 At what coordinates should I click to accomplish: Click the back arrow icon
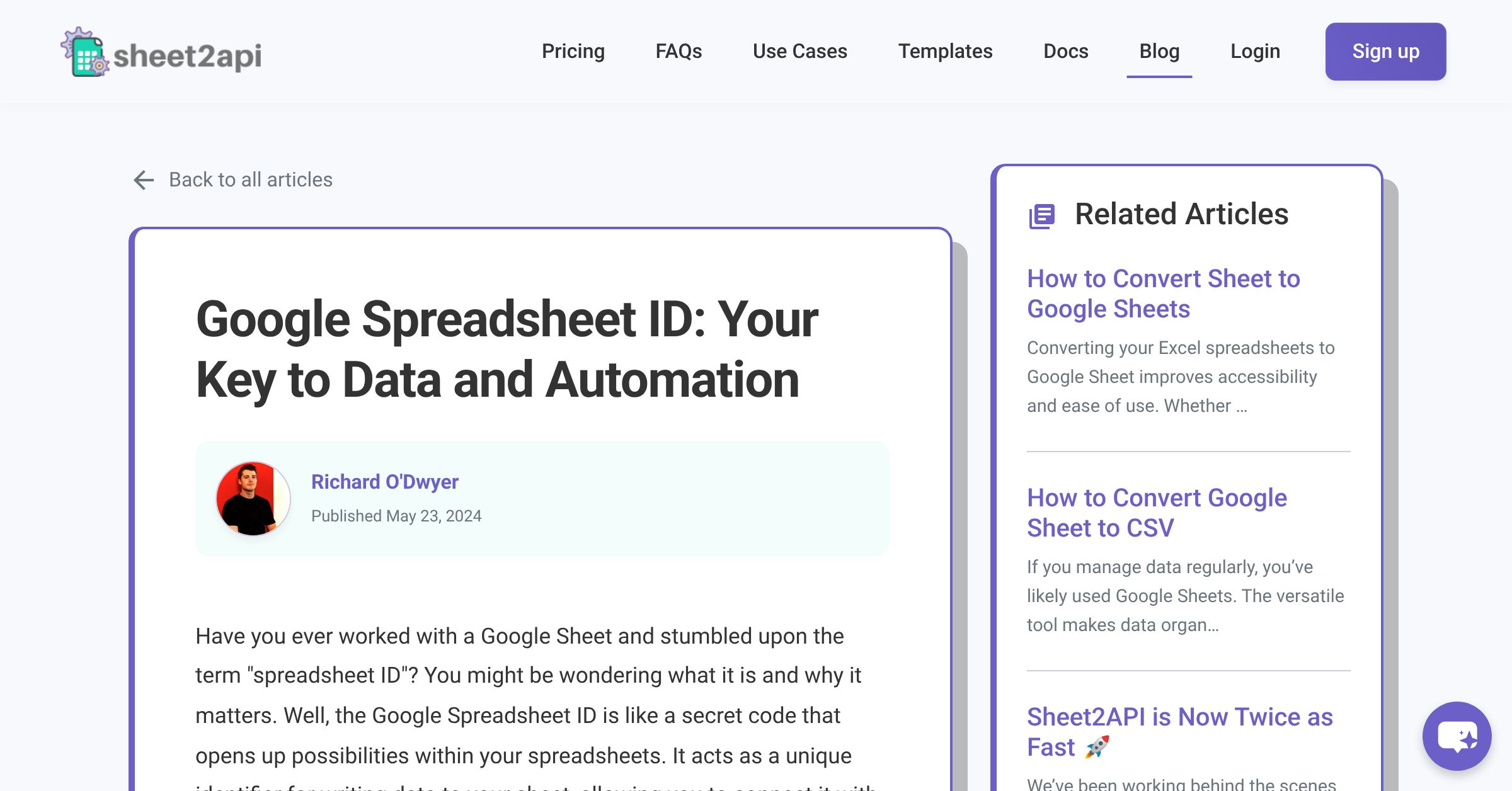click(x=144, y=180)
